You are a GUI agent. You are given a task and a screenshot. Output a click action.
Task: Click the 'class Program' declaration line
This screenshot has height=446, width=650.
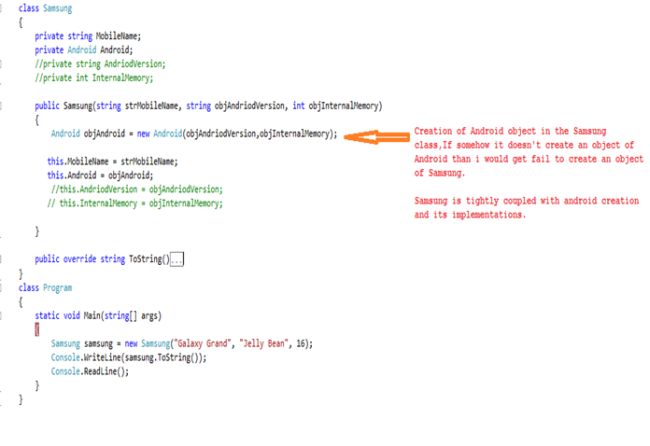click(x=45, y=288)
